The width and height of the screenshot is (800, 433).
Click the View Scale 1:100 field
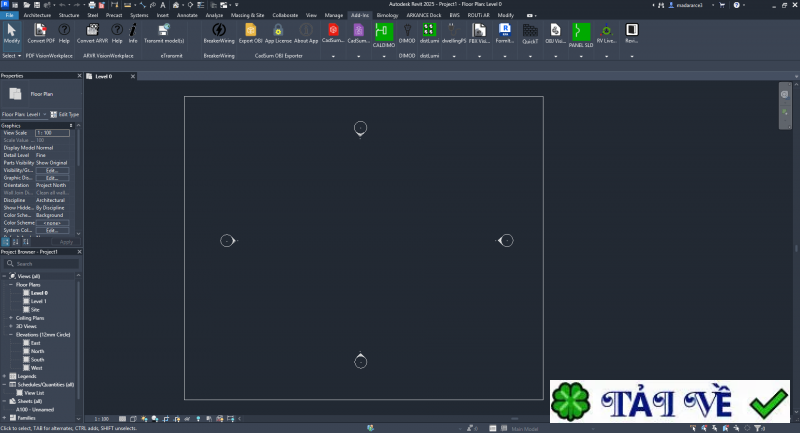(x=52, y=133)
